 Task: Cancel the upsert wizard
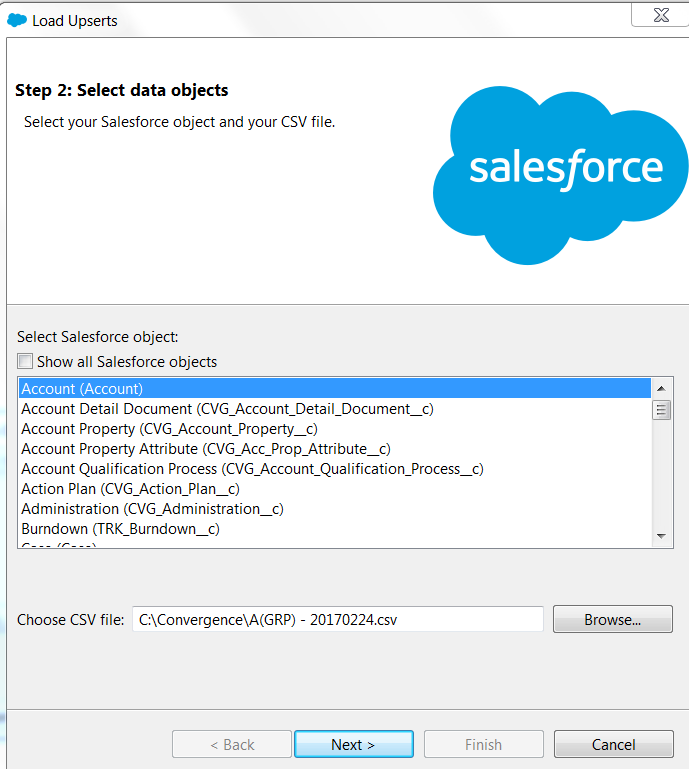click(613, 745)
